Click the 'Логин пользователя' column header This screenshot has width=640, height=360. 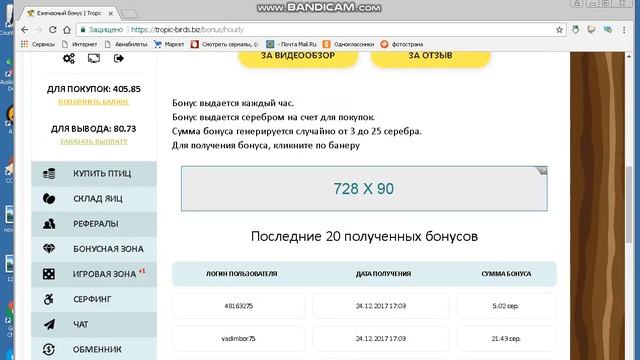242,274
